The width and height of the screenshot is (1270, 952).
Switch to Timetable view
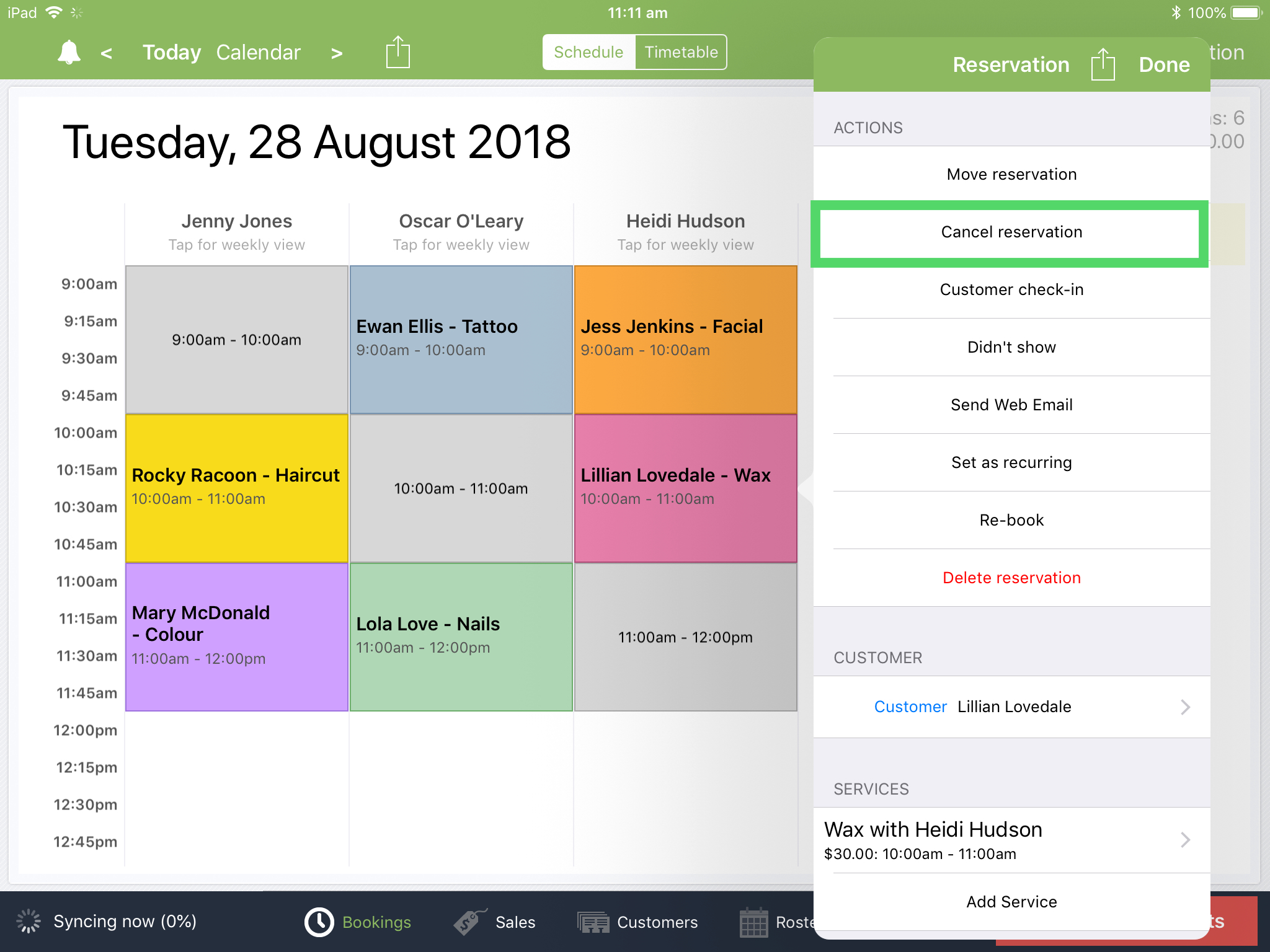pyautogui.click(x=681, y=52)
